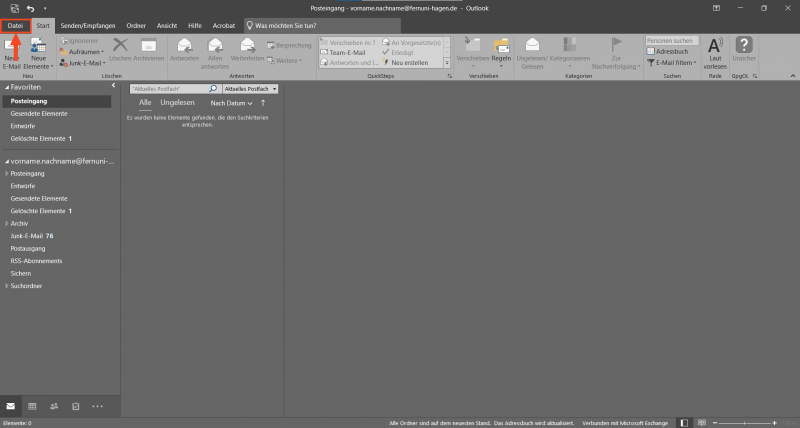Open the Aktuelles Postfach scope dropdown
The height and width of the screenshot is (428, 800).
pos(251,89)
